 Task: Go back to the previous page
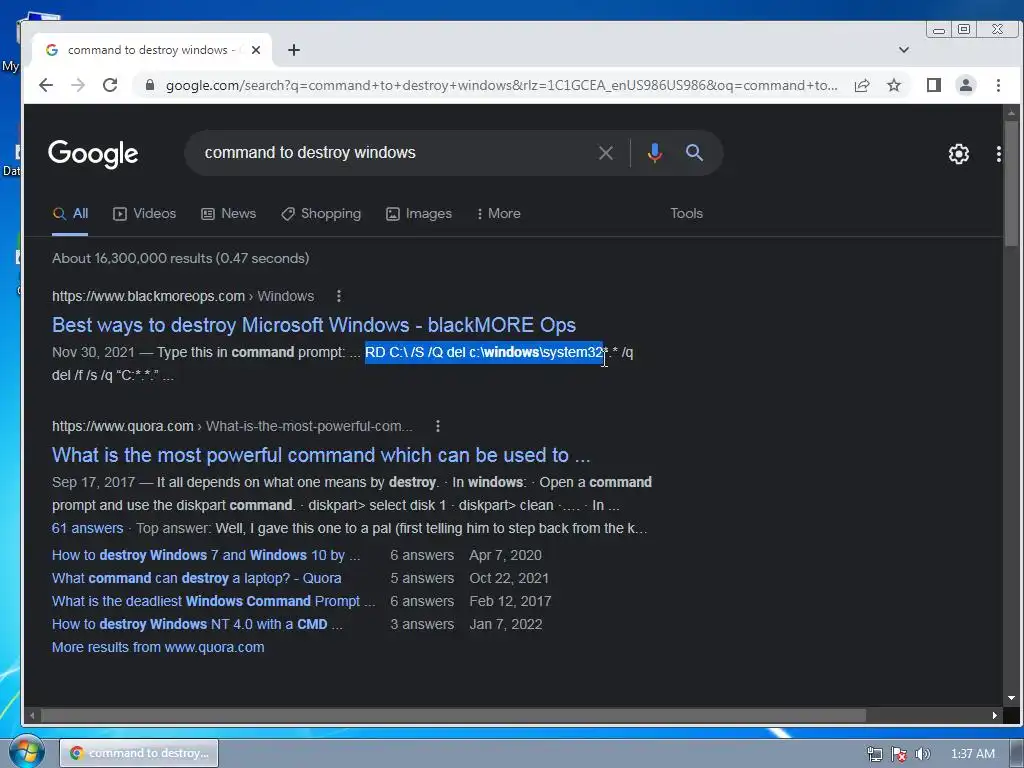46,85
